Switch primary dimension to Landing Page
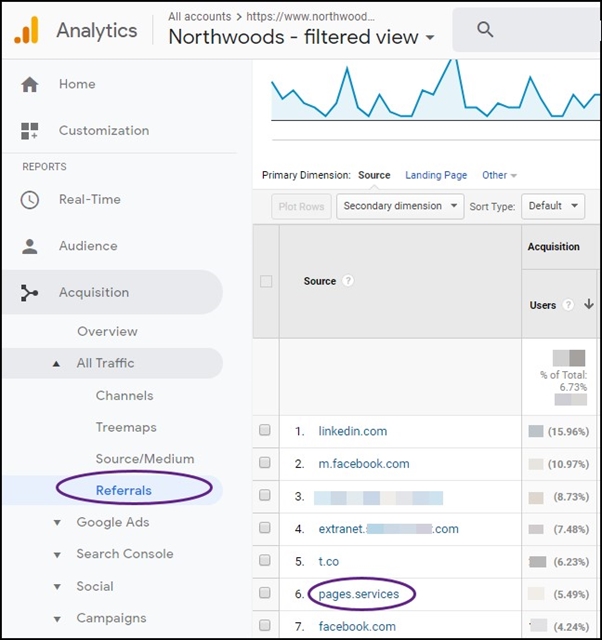Screen dimensions: 602x640 click(436, 175)
